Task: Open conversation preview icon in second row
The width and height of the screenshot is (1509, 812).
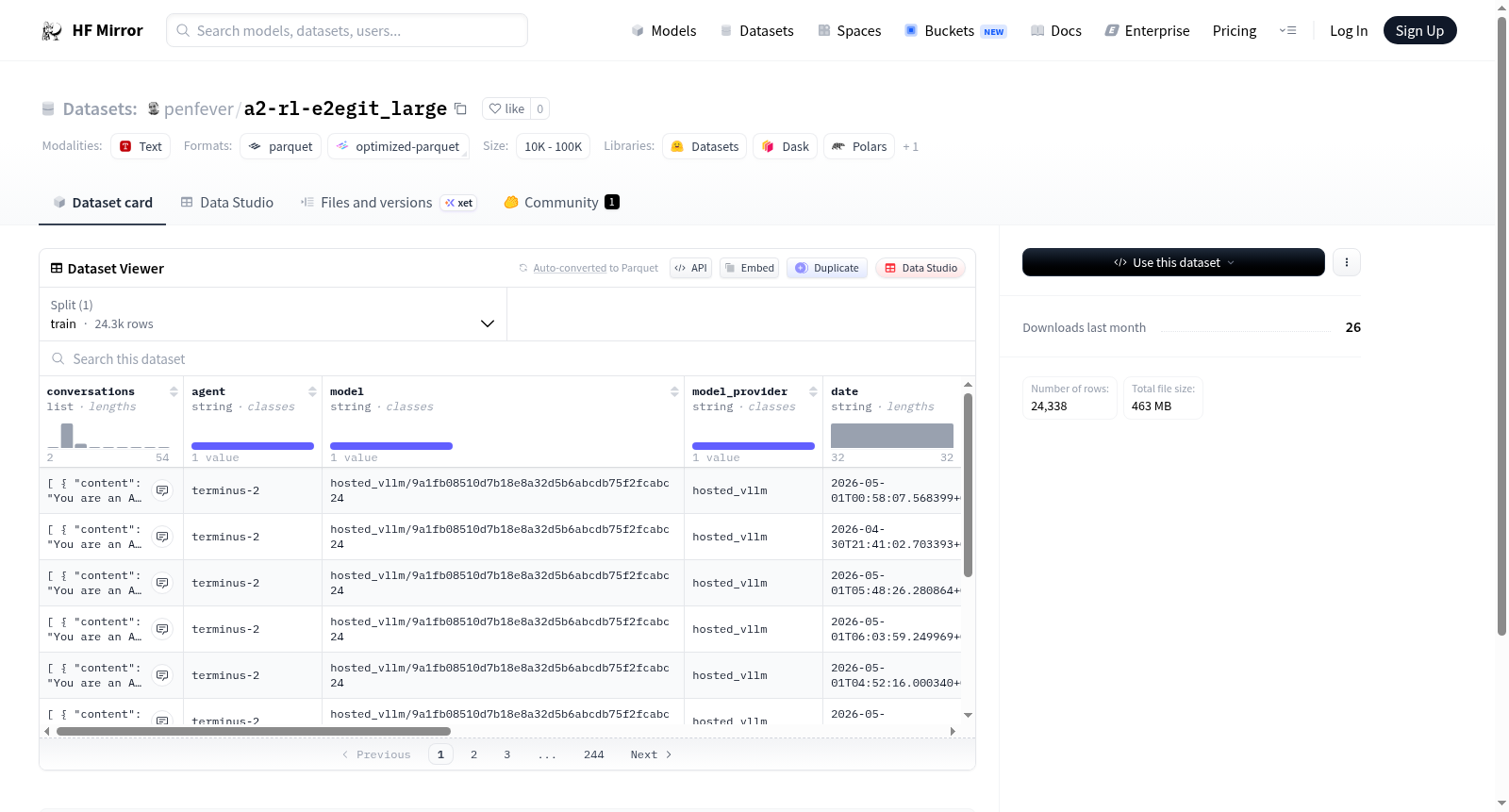Action: 162,537
